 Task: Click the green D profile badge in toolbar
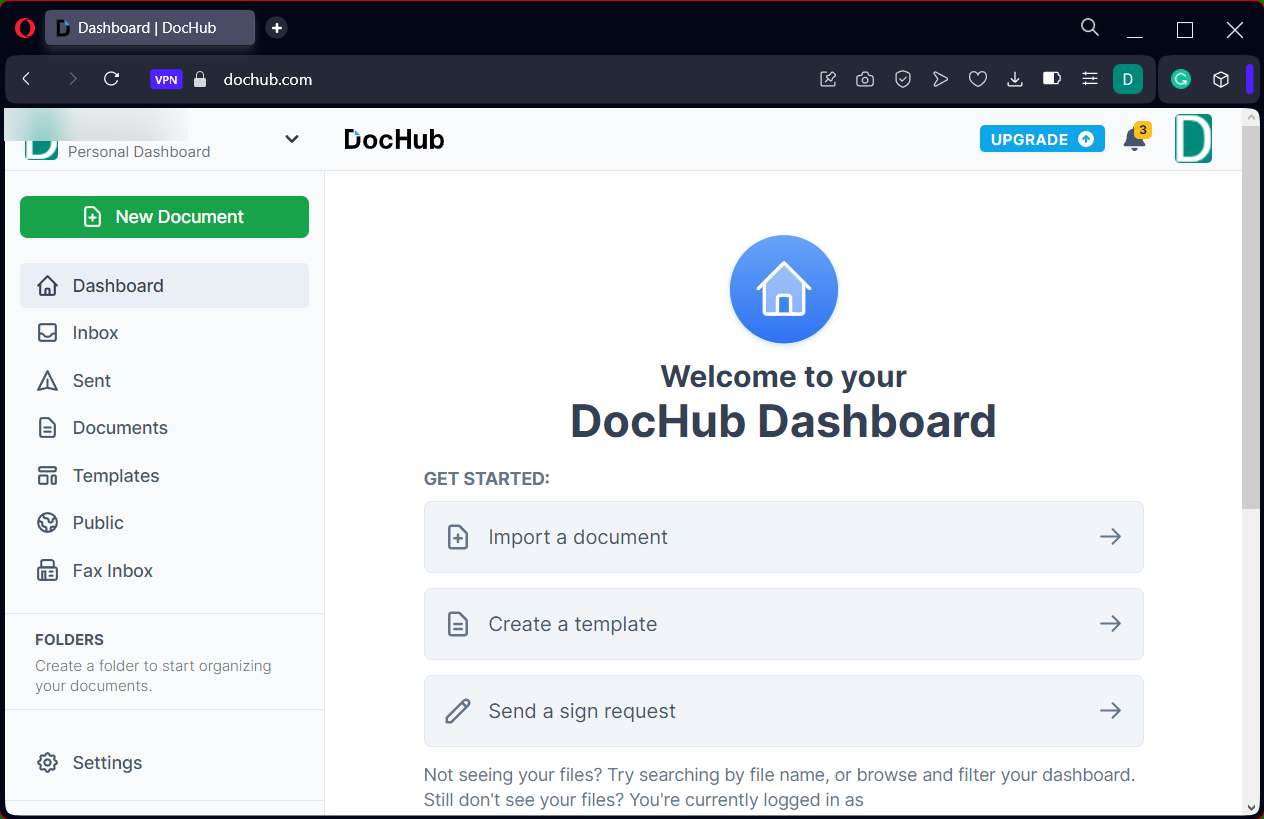click(1128, 79)
